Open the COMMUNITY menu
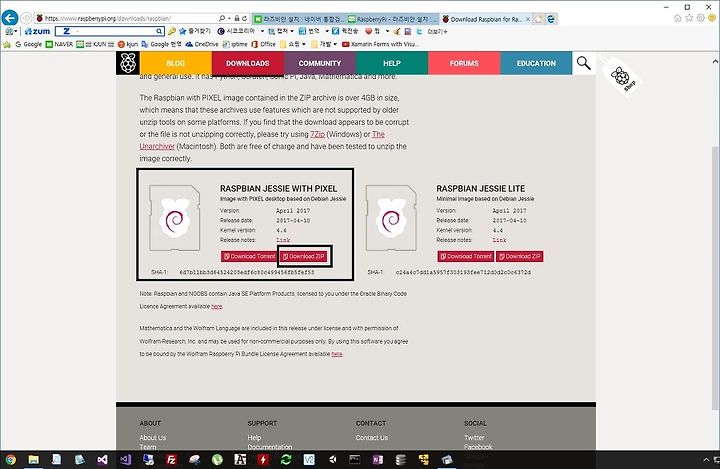720x469 pixels. (320, 63)
